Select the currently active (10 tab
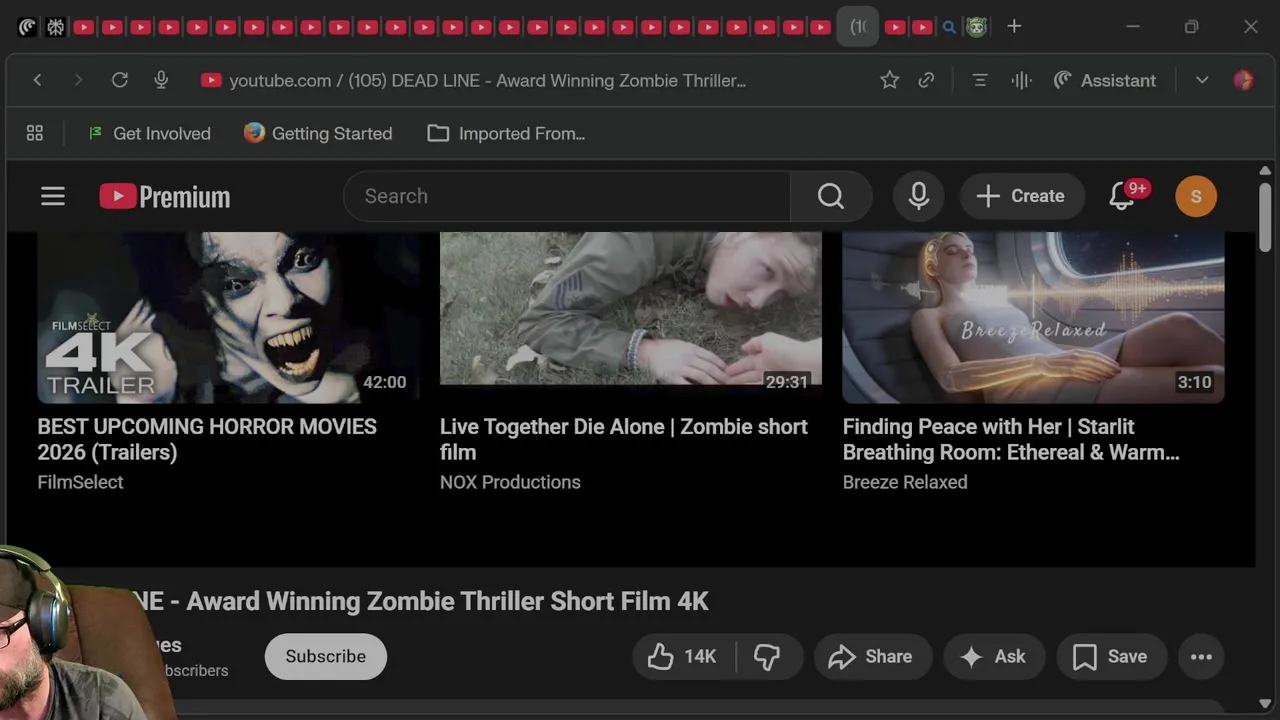This screenshot has height=720, width=1280. pos(857,27)
